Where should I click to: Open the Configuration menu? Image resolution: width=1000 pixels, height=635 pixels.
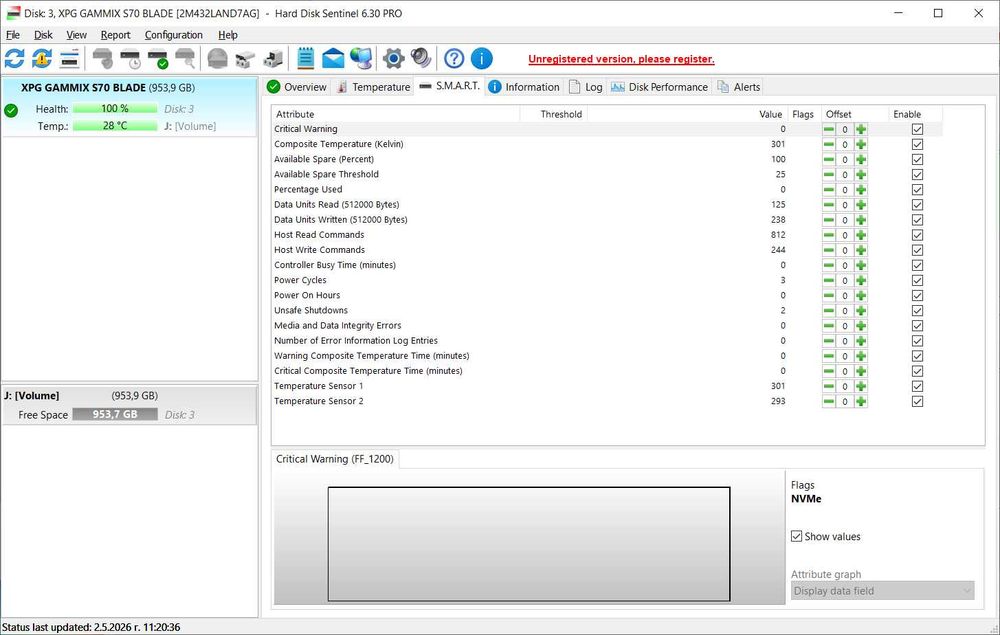(x=173, y=35)
